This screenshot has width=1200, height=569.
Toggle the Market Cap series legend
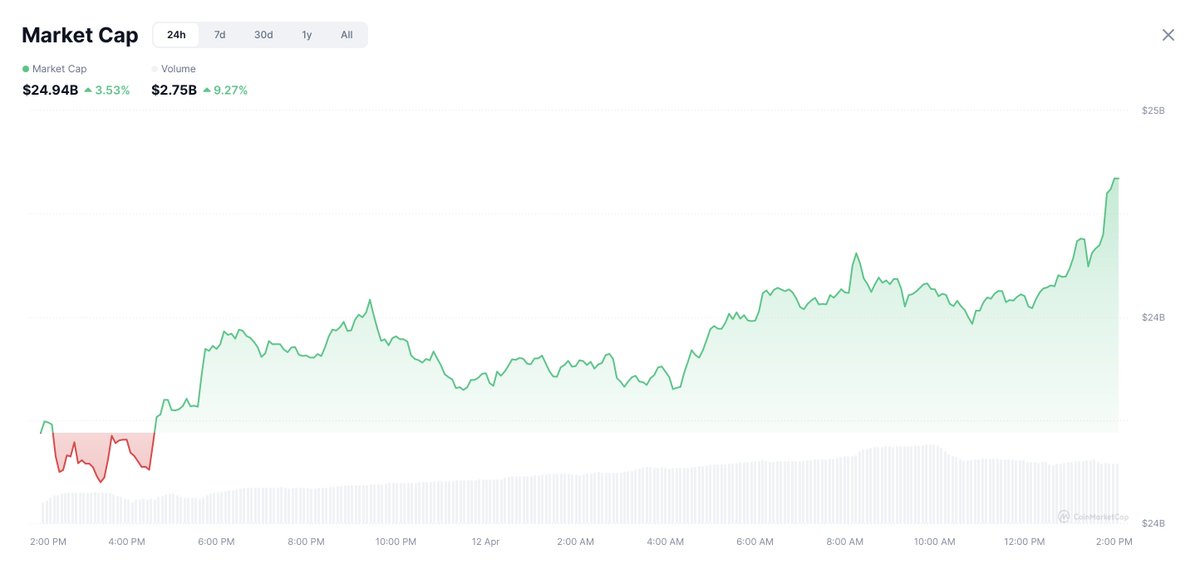pos(56,69)
